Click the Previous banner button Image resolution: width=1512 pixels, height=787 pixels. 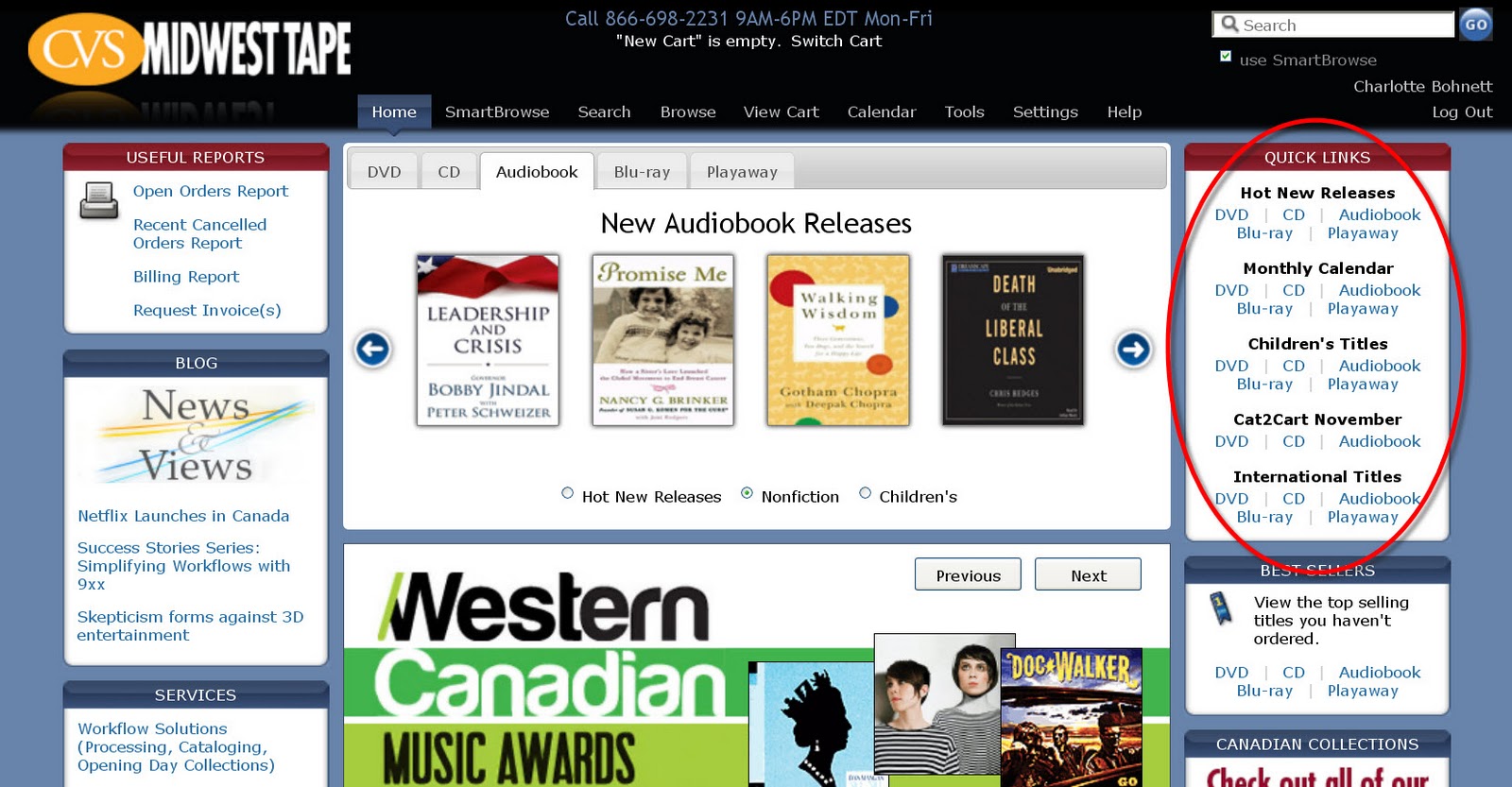[x=968, y=574]
